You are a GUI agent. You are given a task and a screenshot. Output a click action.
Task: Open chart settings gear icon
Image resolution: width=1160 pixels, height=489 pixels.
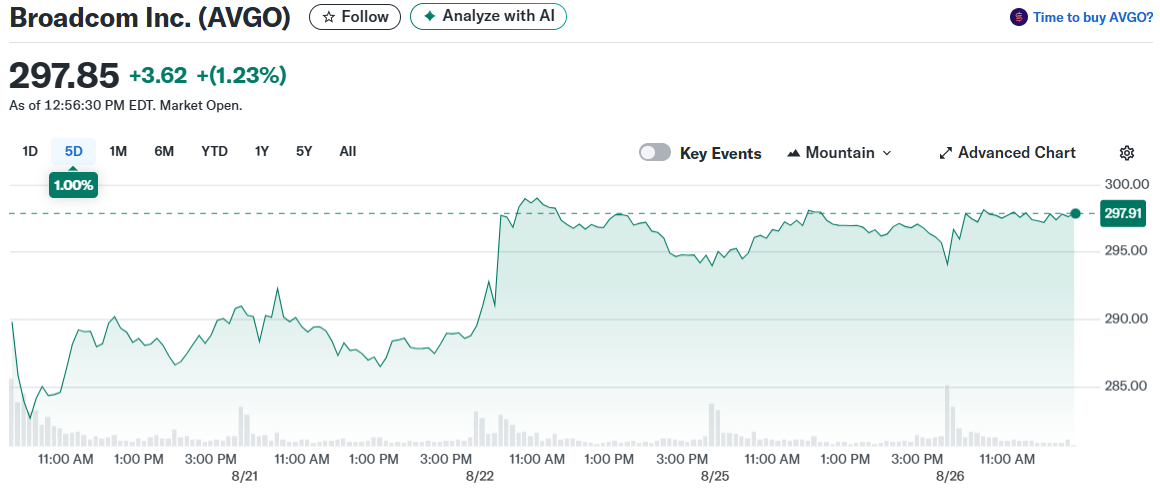[x=1127, y=153]
